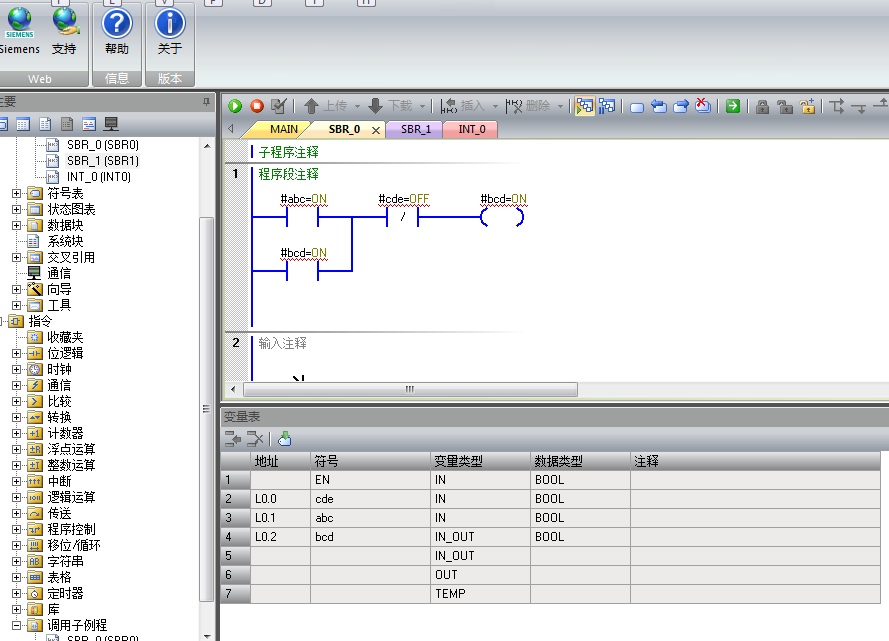Close the SBR_0 tab
The image size is (889, 641).
[x=376, y=130]
